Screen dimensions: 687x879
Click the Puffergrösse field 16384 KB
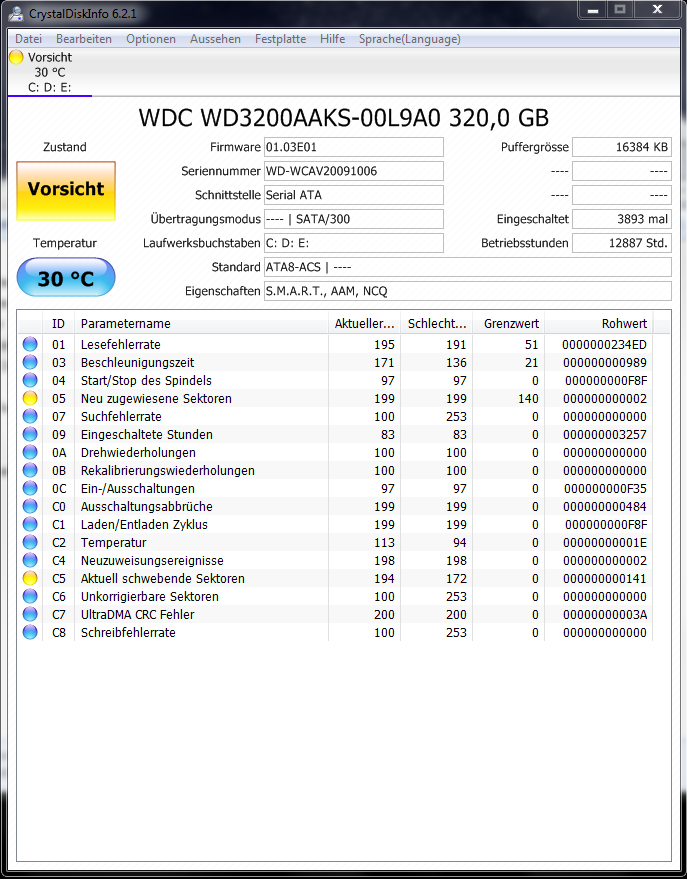click(x=621, y=147)
